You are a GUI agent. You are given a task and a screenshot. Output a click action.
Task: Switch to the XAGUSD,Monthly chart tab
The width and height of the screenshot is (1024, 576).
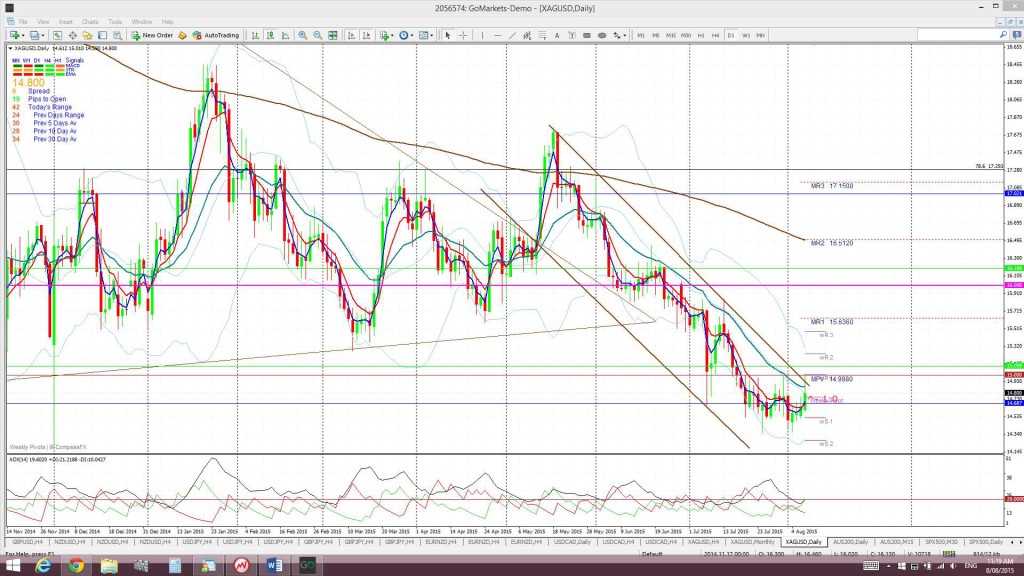752,542
